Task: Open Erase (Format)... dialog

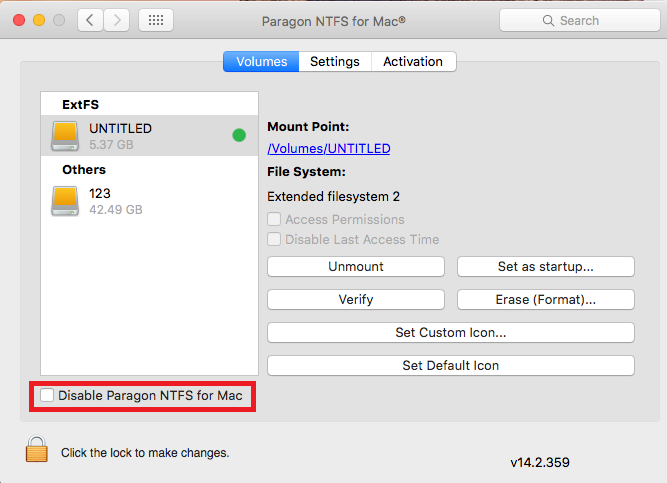Action: coord(546,300)
